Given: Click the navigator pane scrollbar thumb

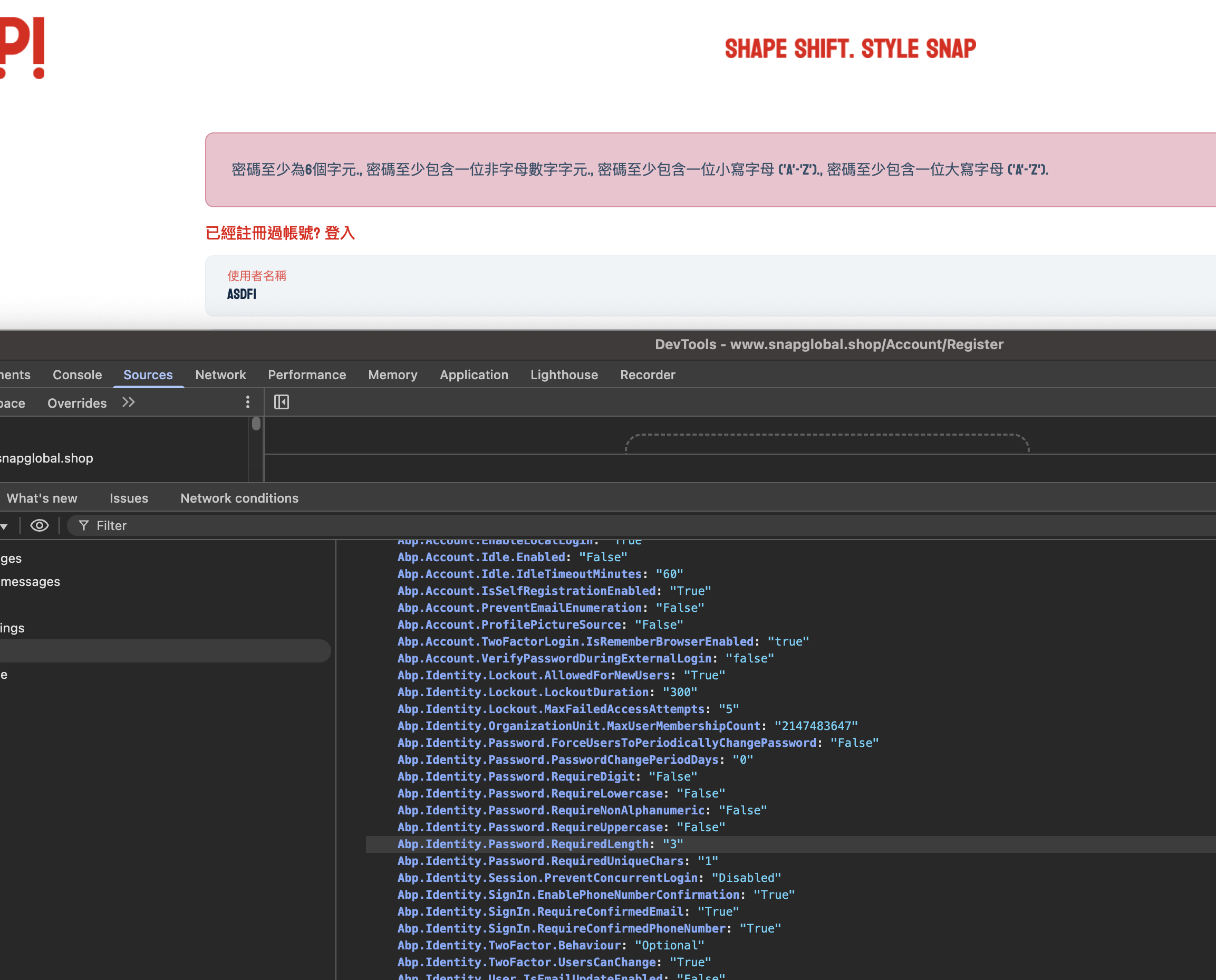Looking at the screenshot, I should [256, 424].
